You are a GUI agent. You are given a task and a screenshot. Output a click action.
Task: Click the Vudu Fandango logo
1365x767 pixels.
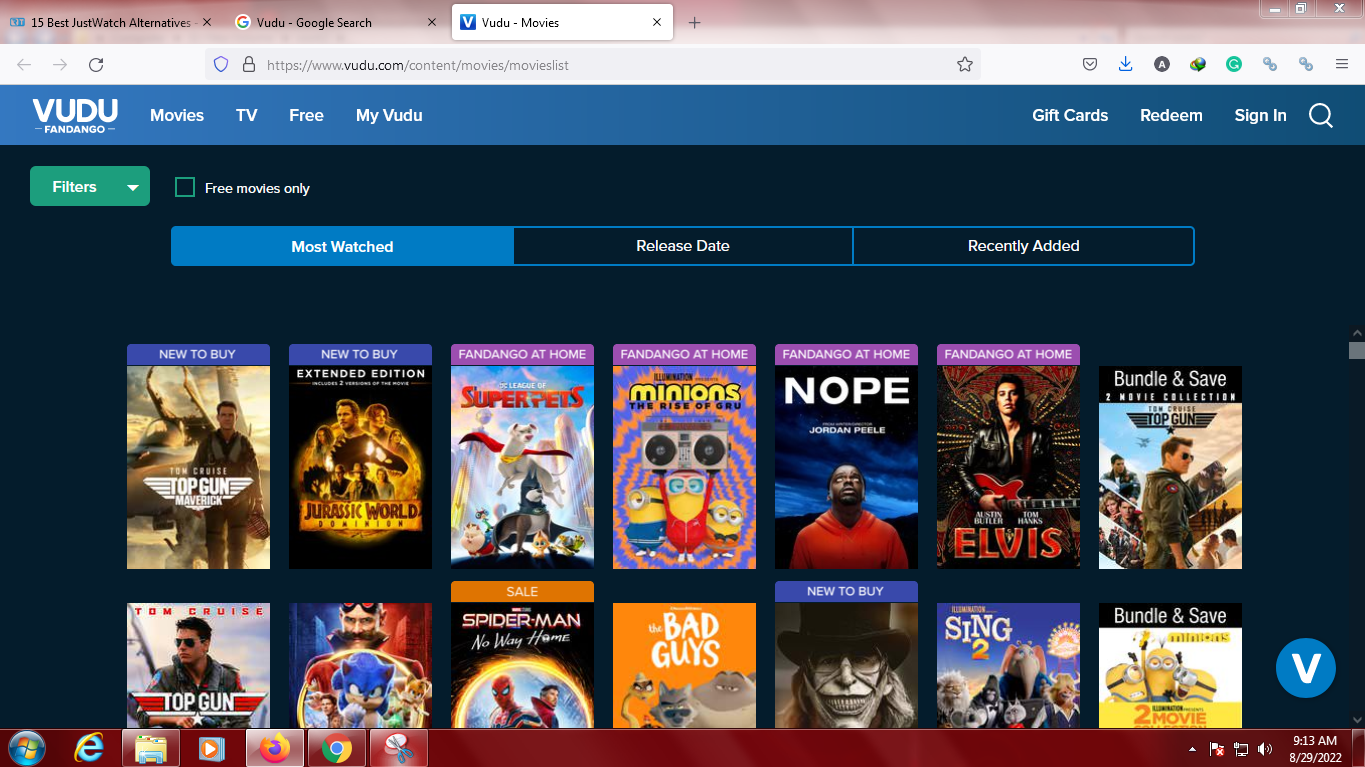pos(75,115)
